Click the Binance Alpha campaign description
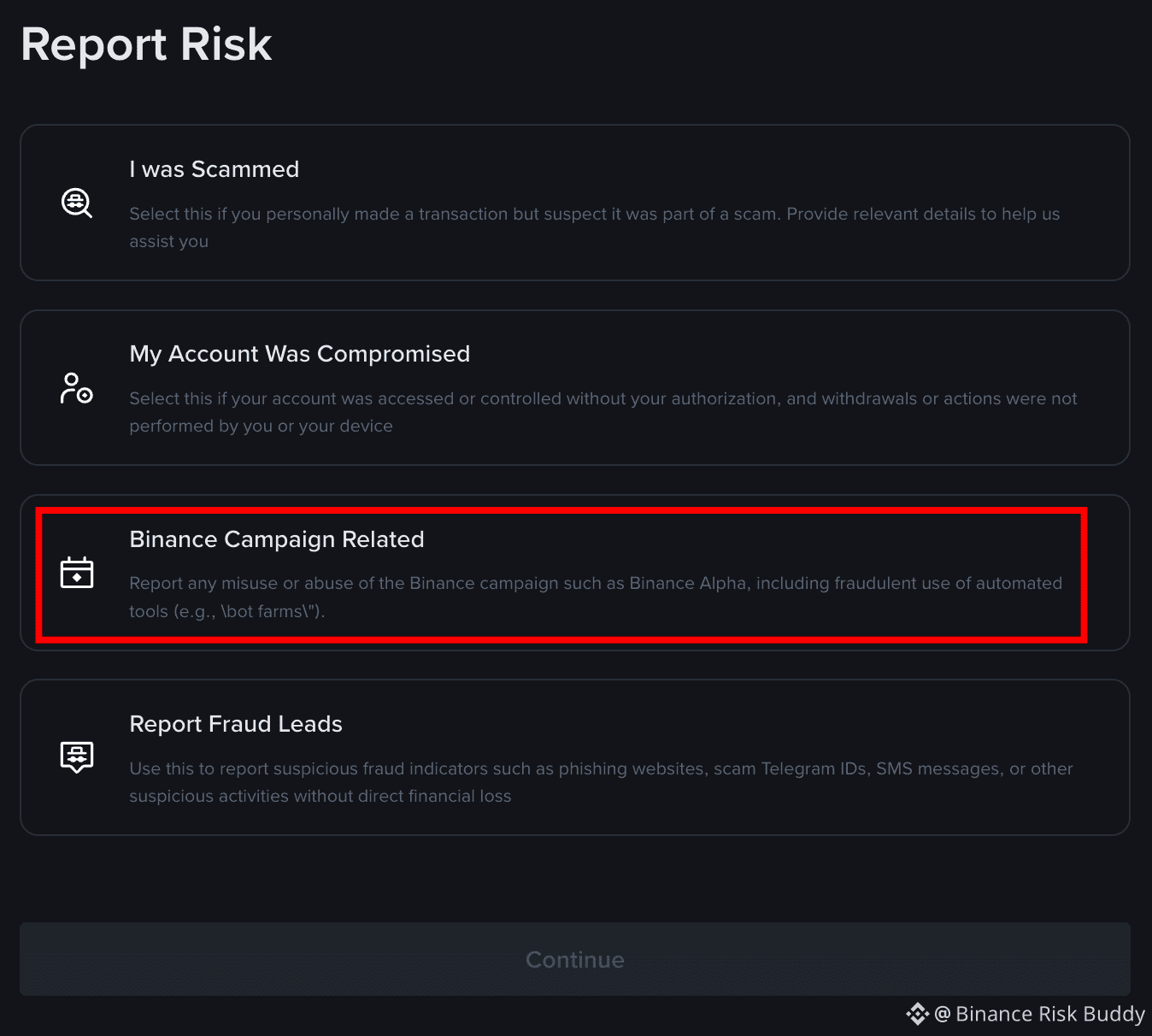 coord(596,597)
